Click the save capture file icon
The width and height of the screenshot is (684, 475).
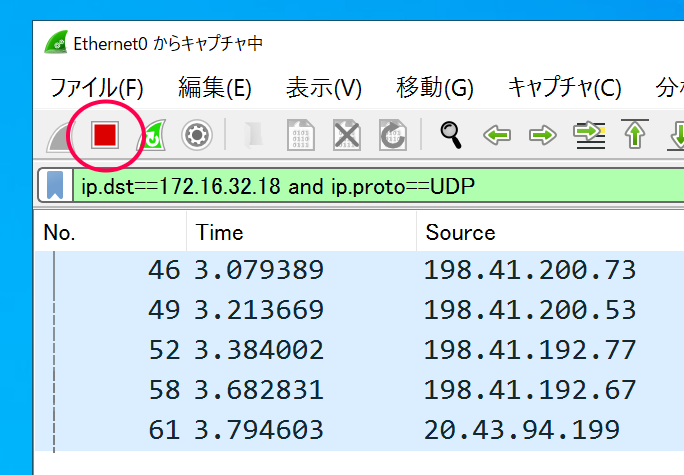(x=301, y=135)
